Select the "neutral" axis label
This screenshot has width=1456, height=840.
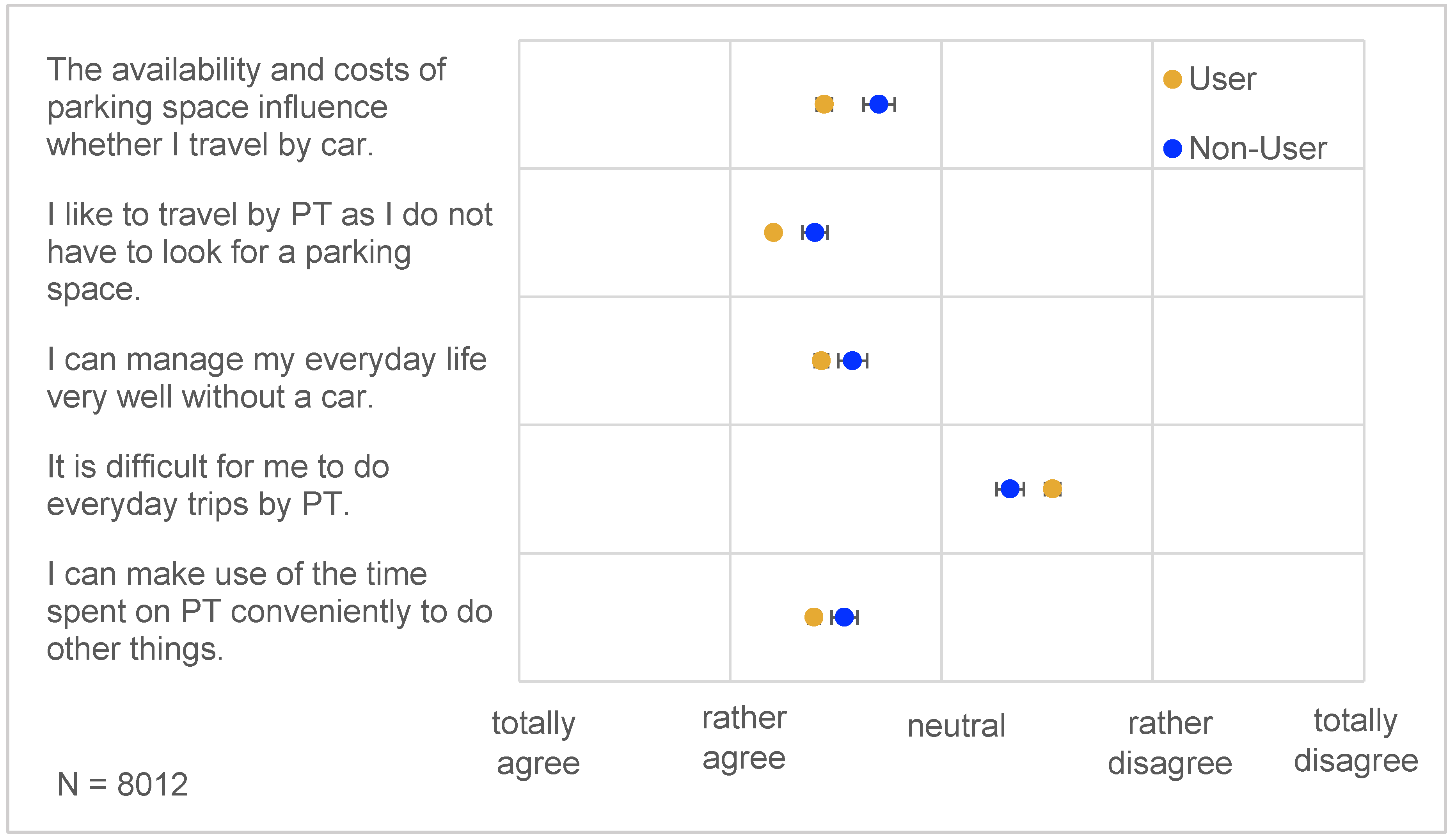coord(956,726)
